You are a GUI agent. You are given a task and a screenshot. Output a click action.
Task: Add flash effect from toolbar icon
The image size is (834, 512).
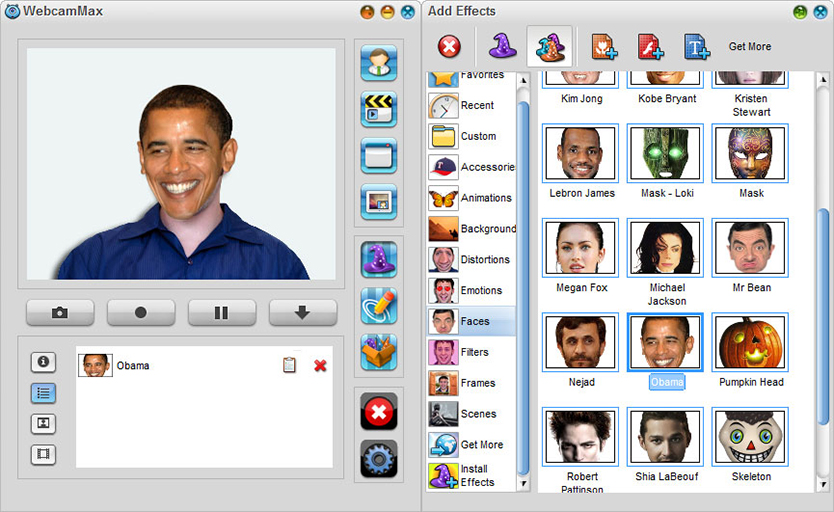tap(650, 46)
